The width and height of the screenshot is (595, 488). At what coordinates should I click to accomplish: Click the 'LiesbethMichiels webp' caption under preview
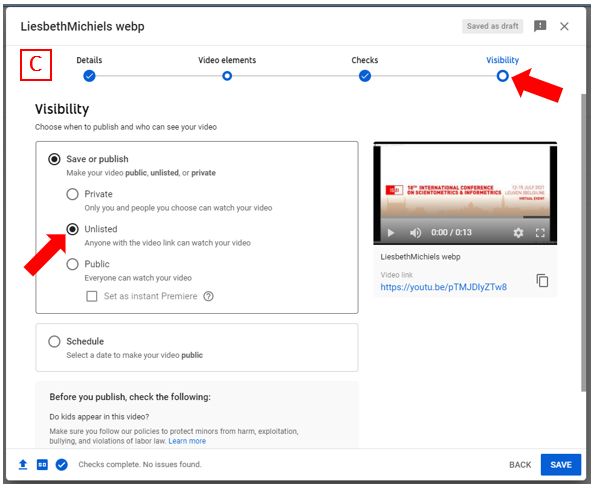click(420, 257)
